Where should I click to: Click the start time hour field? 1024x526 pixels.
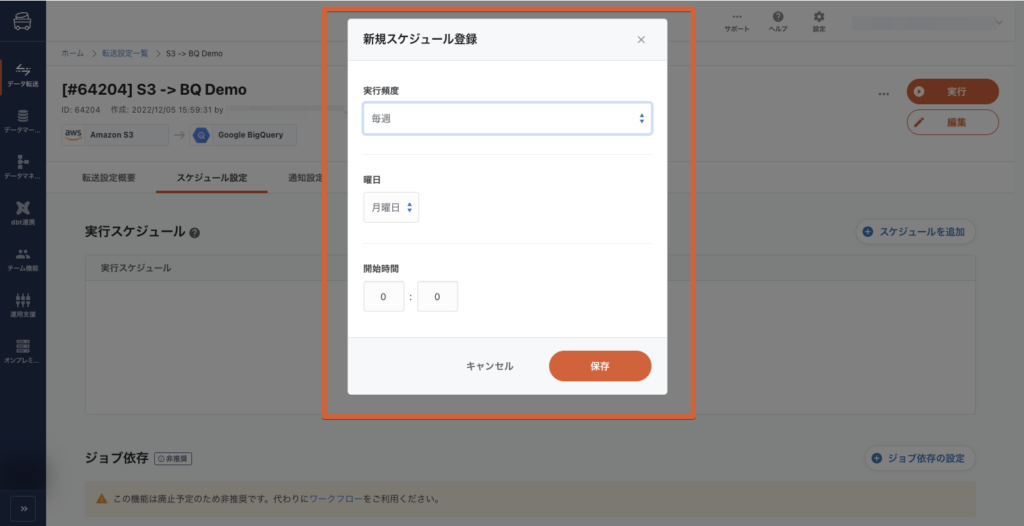(384, 297)
